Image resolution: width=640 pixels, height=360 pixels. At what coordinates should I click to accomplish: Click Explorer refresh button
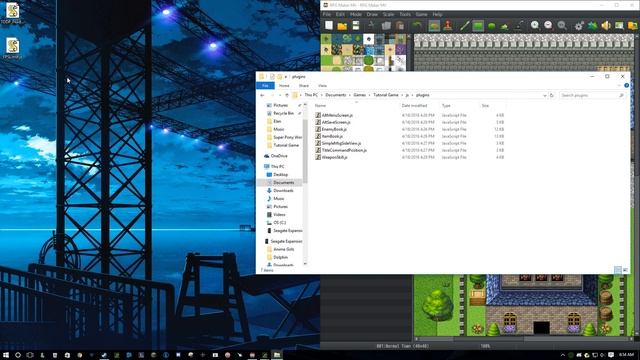pyautogui.click(x=552, y=96)
